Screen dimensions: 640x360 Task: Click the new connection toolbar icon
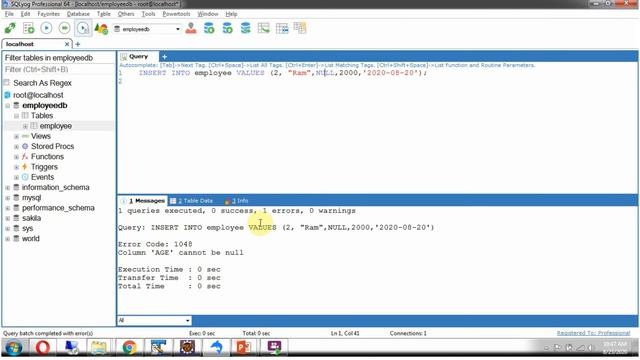click(x=10, y=29)
